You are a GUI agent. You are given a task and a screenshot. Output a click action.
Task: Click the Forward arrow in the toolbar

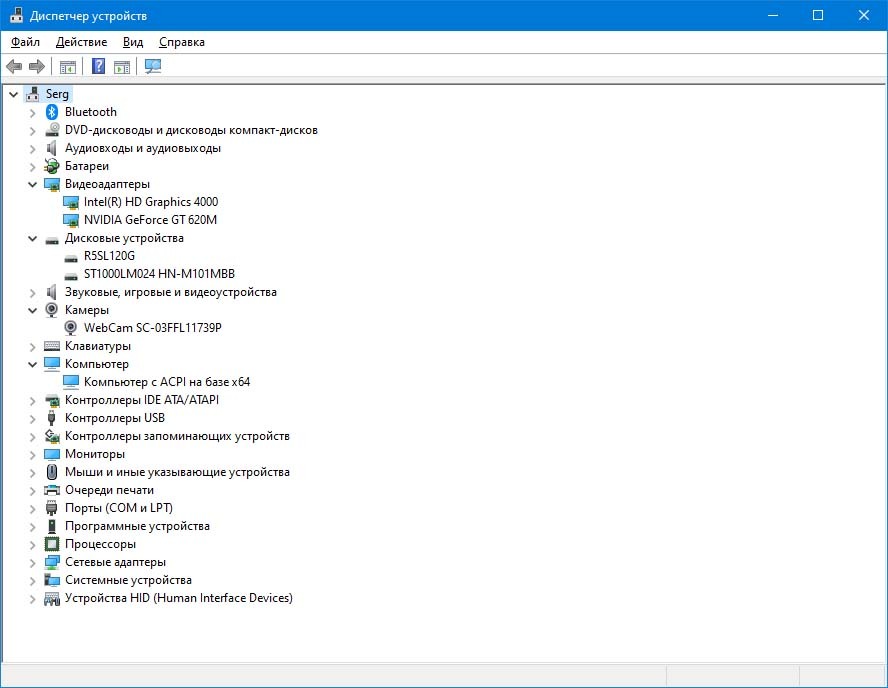(x=37, y=67)
